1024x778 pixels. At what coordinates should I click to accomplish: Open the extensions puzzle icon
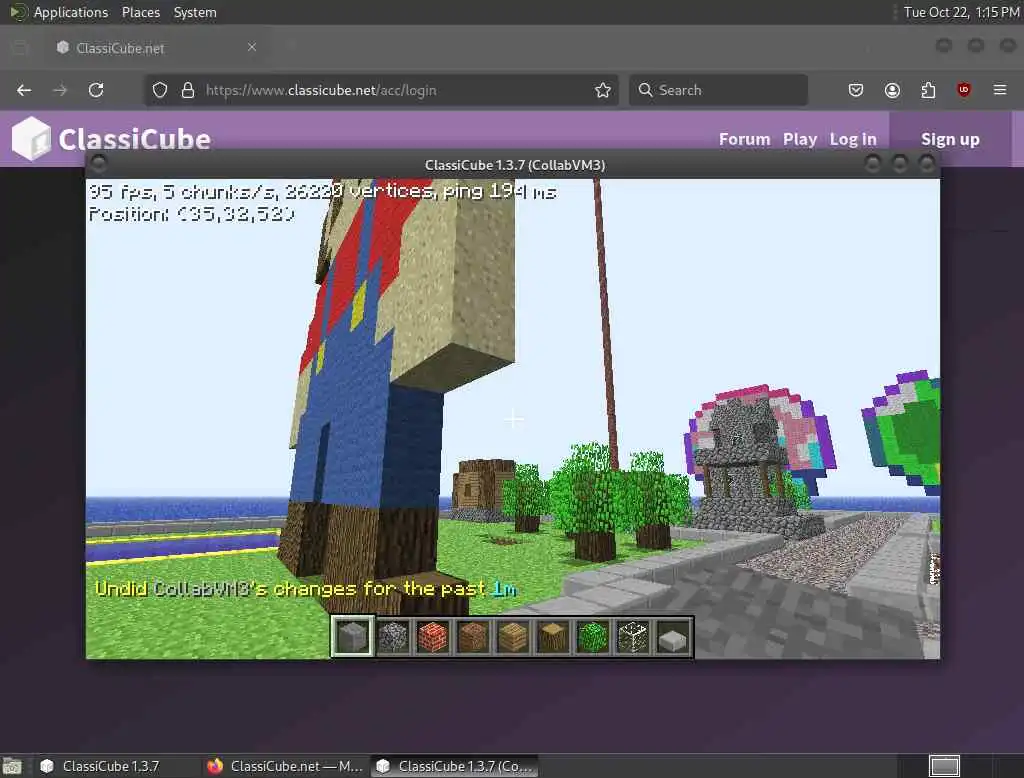pyautogui.click(x=928, y=90)
